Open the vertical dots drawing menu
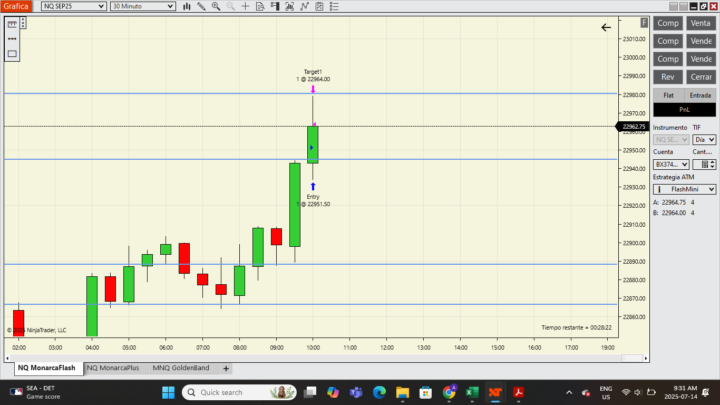Image resolution: width=720 pixels, height=405 pixels. [23, 23]
